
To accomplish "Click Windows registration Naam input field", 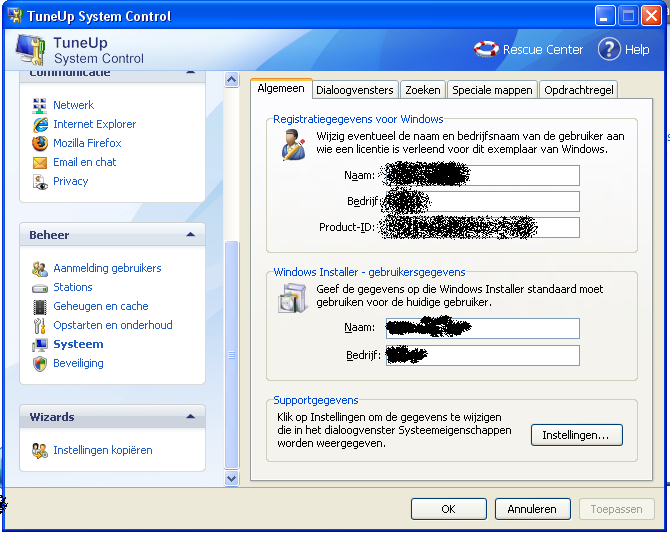I will tap(482, 175).
